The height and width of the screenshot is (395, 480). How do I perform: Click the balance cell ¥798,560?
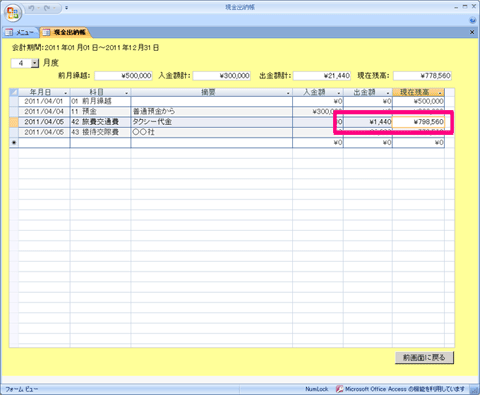[418, 122]
